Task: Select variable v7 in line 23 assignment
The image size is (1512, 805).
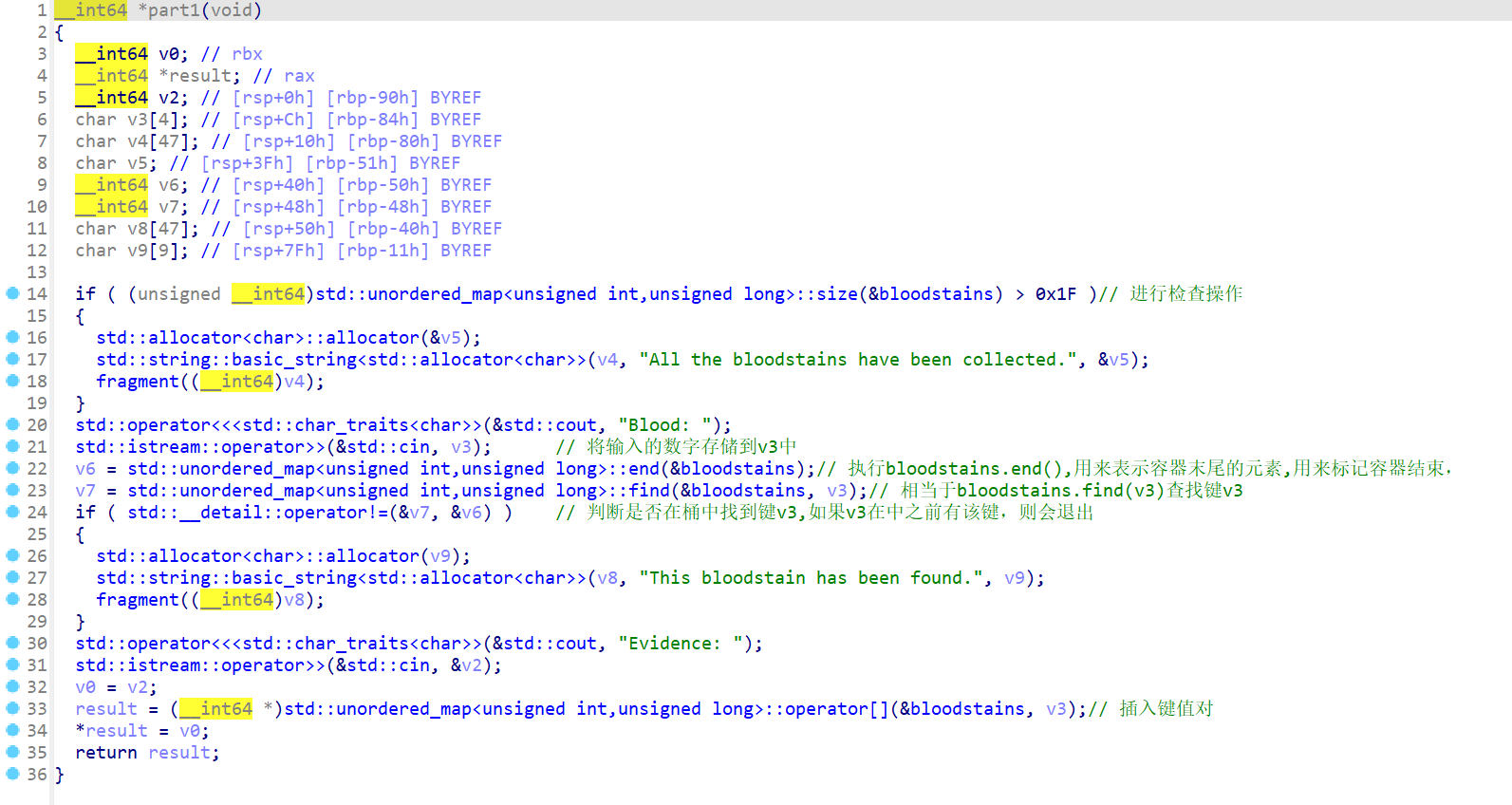Action: (85, 491)
